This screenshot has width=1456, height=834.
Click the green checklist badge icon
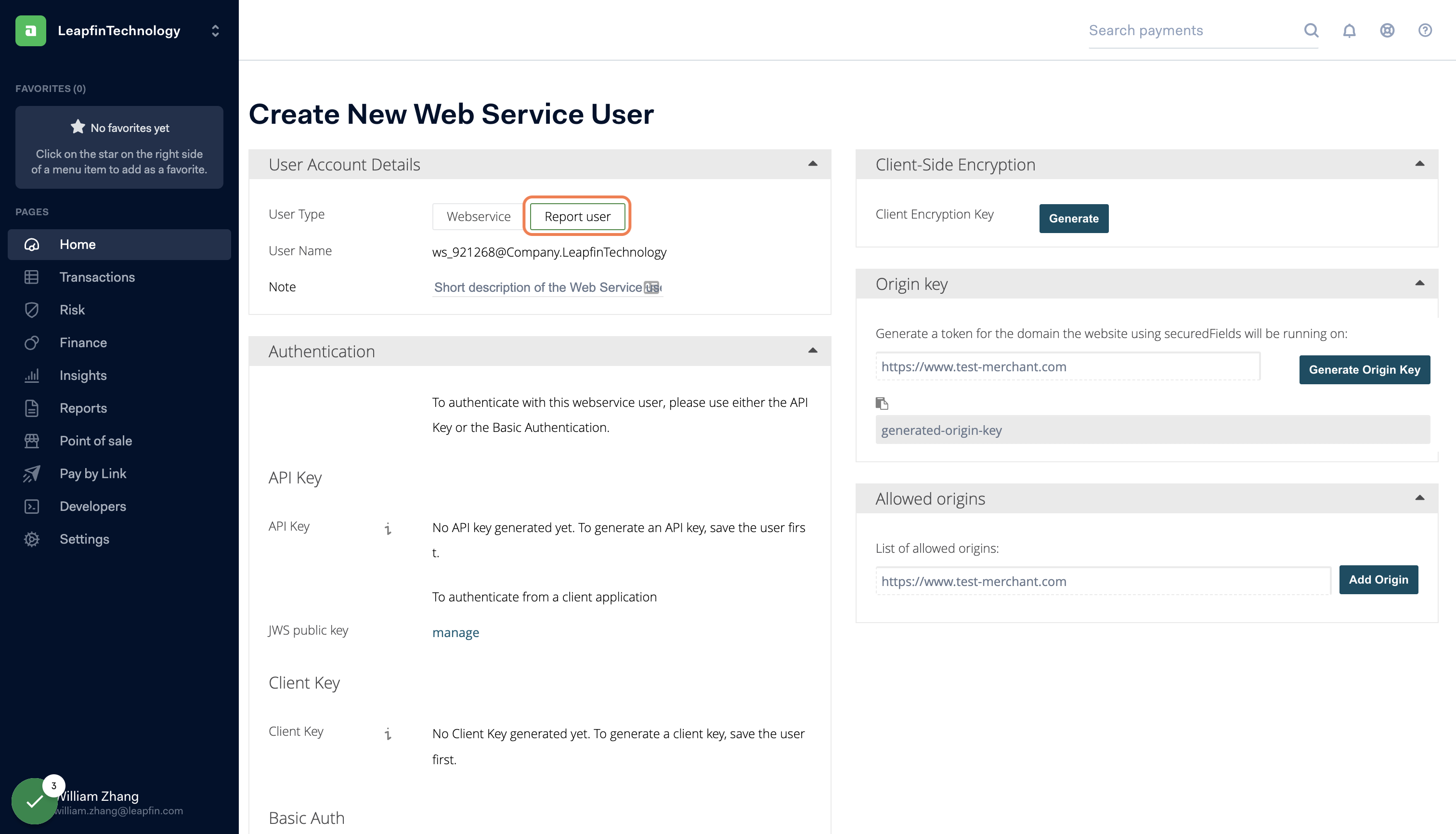[34, 800]
